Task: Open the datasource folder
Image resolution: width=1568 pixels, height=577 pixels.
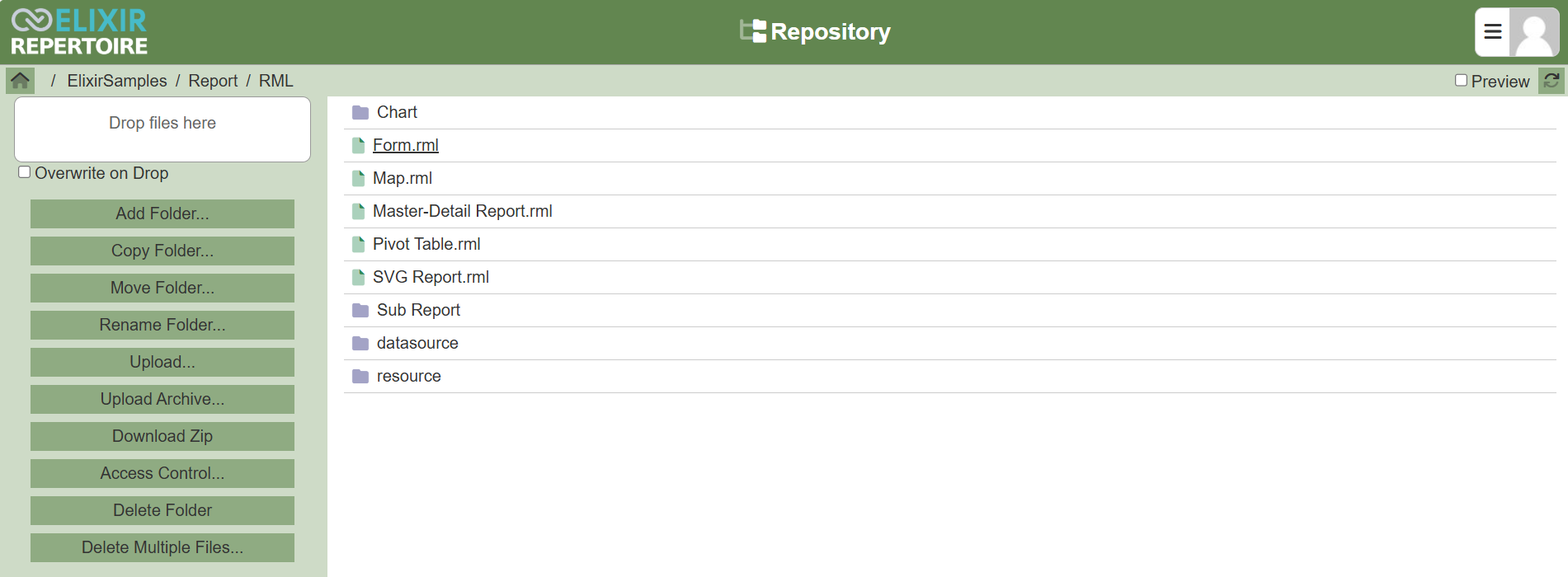Action: coord(417,343)
